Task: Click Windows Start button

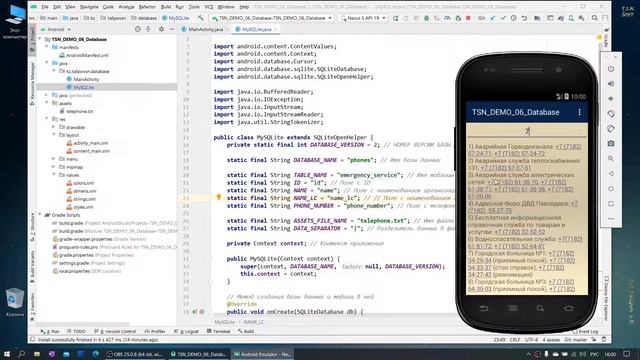Action: tap(7, 354)
